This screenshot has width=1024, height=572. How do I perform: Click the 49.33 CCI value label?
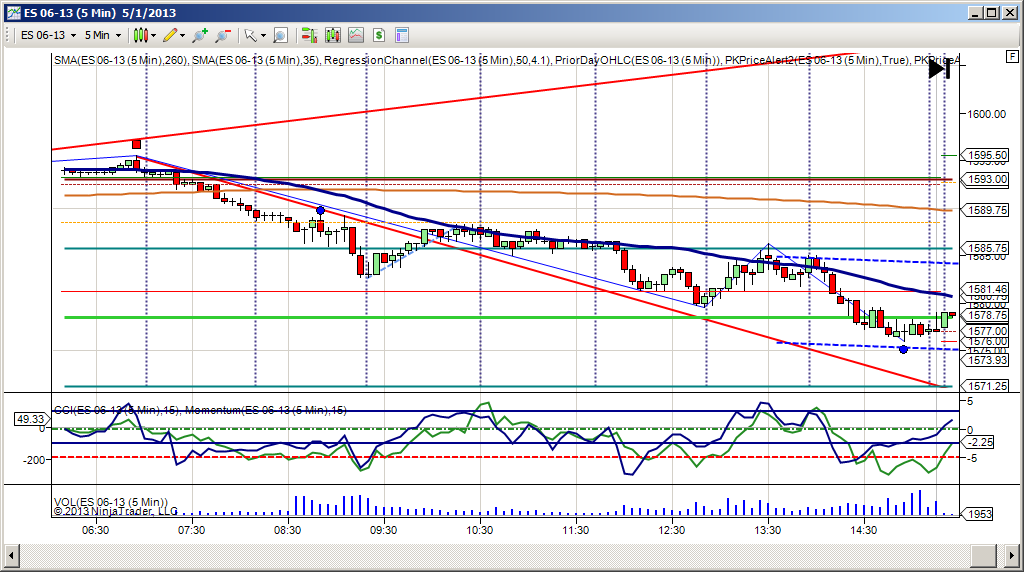click(31, 419)
